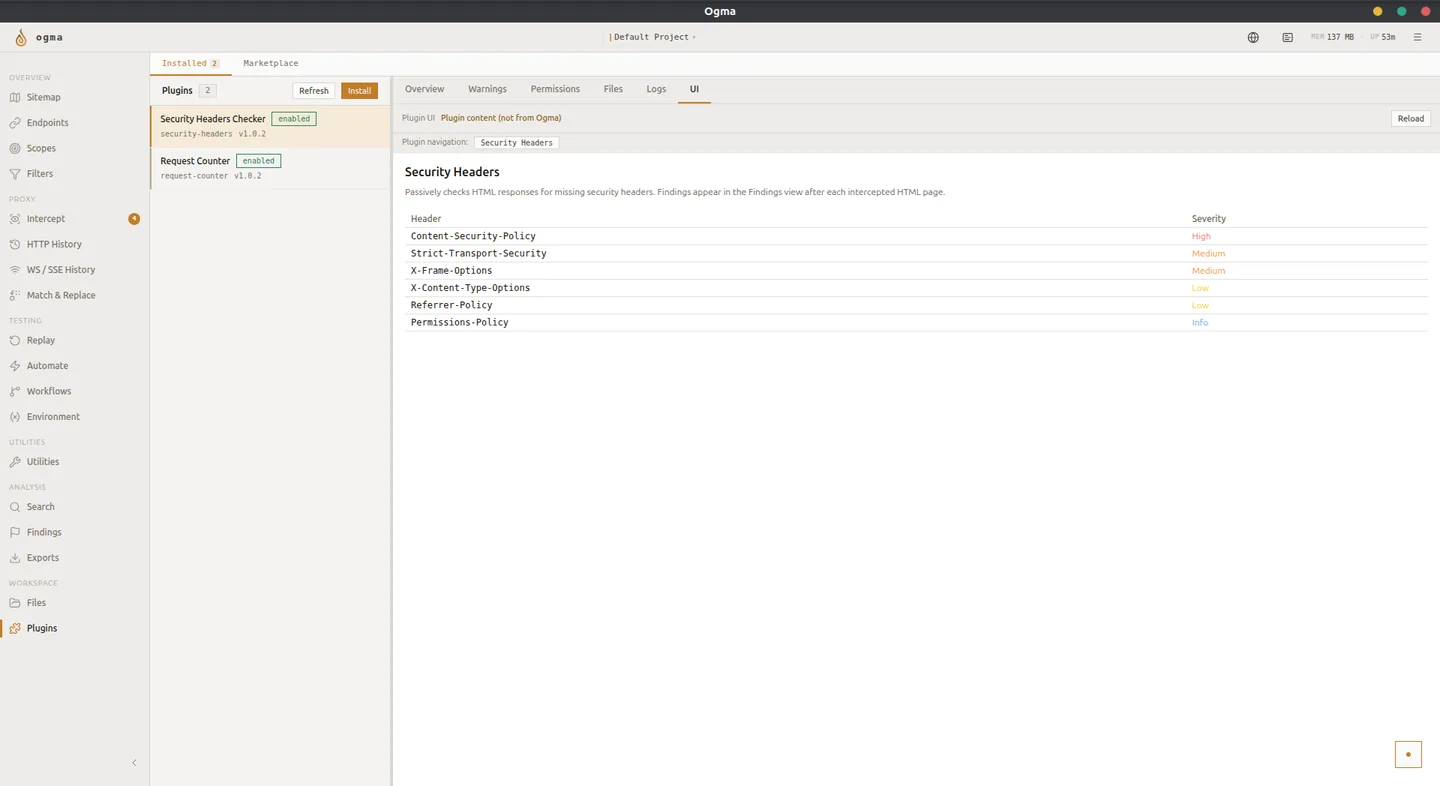This screenshot has height=786, width=1440.
Task: Click the Content-Security-Policy row
Action: coord(916,236)
